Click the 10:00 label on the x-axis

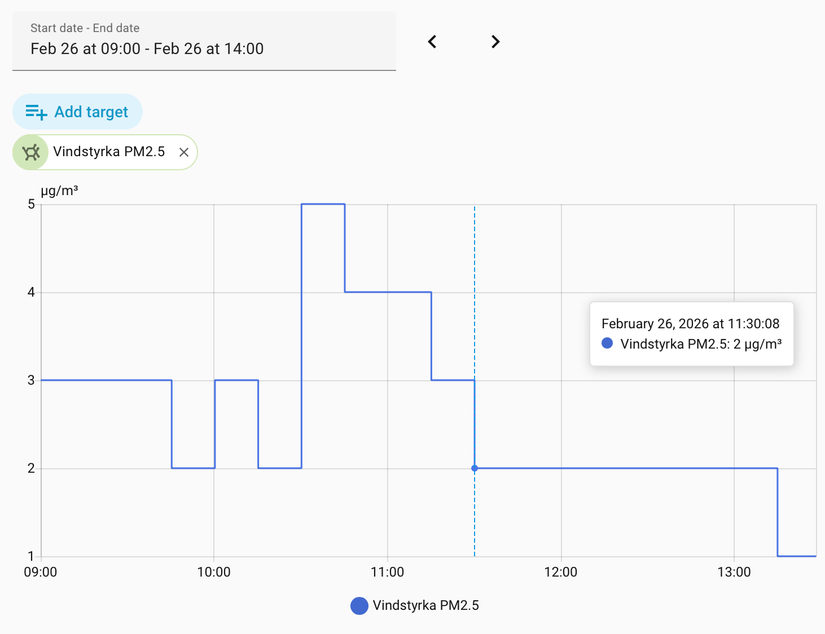click(213, 572)
